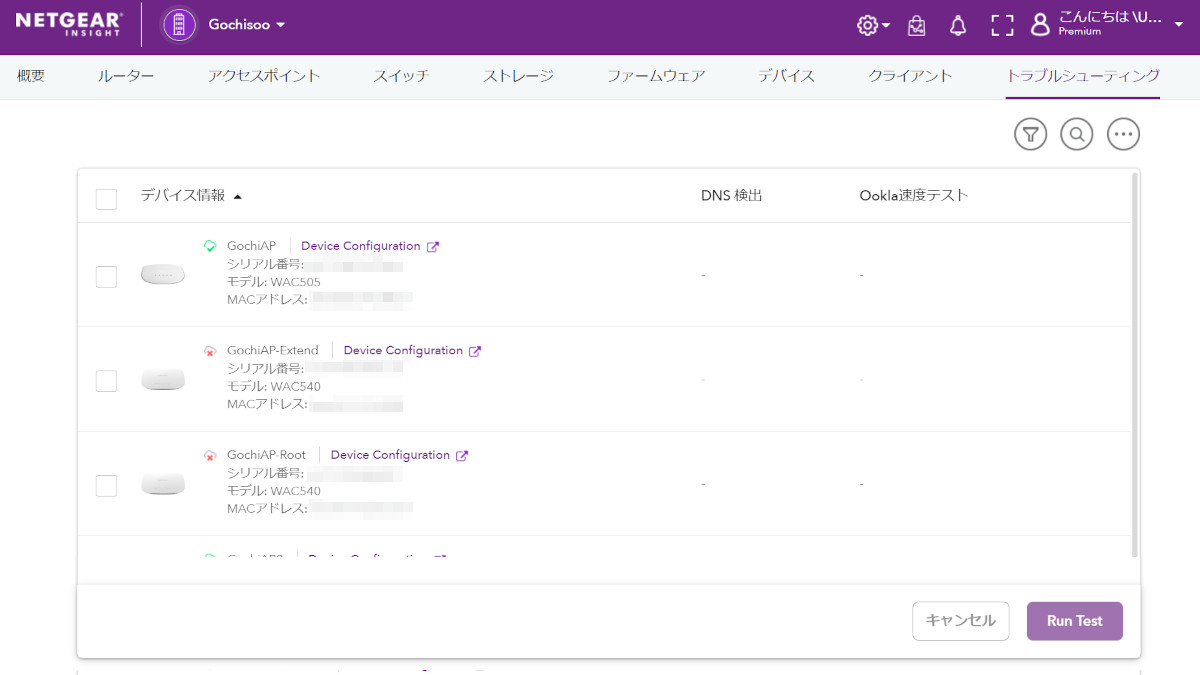Switch to the スイッチ tab
This screenshot has width=1200, height=675.
402,76
